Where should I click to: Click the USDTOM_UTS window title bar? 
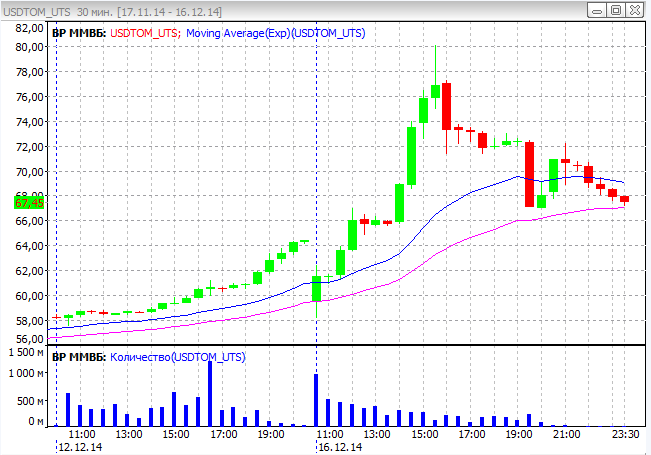click(300, 10)
